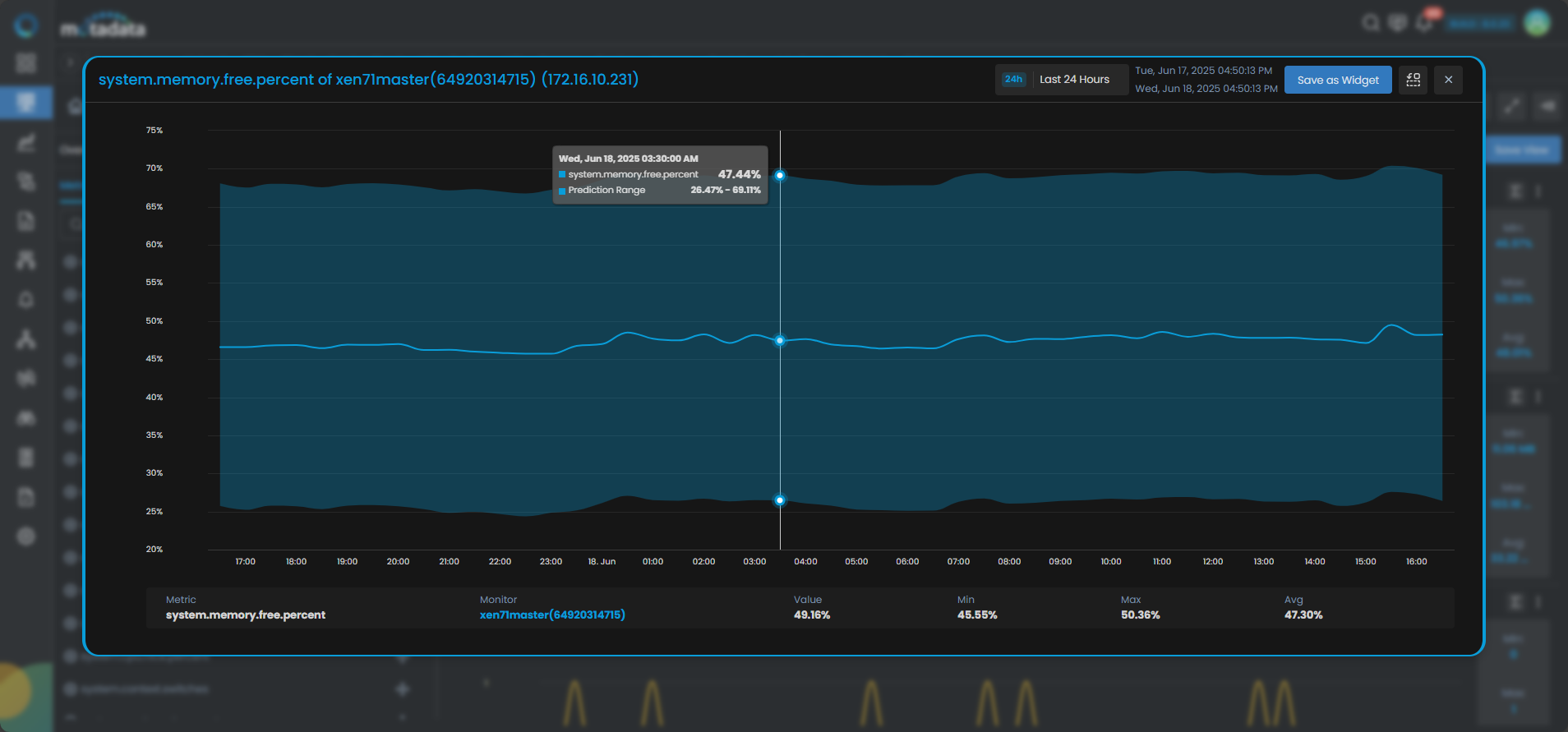Open the xen71master(64920314715) monitor link
Viewport: 1568px width, 732px height.
coord(552,615)
